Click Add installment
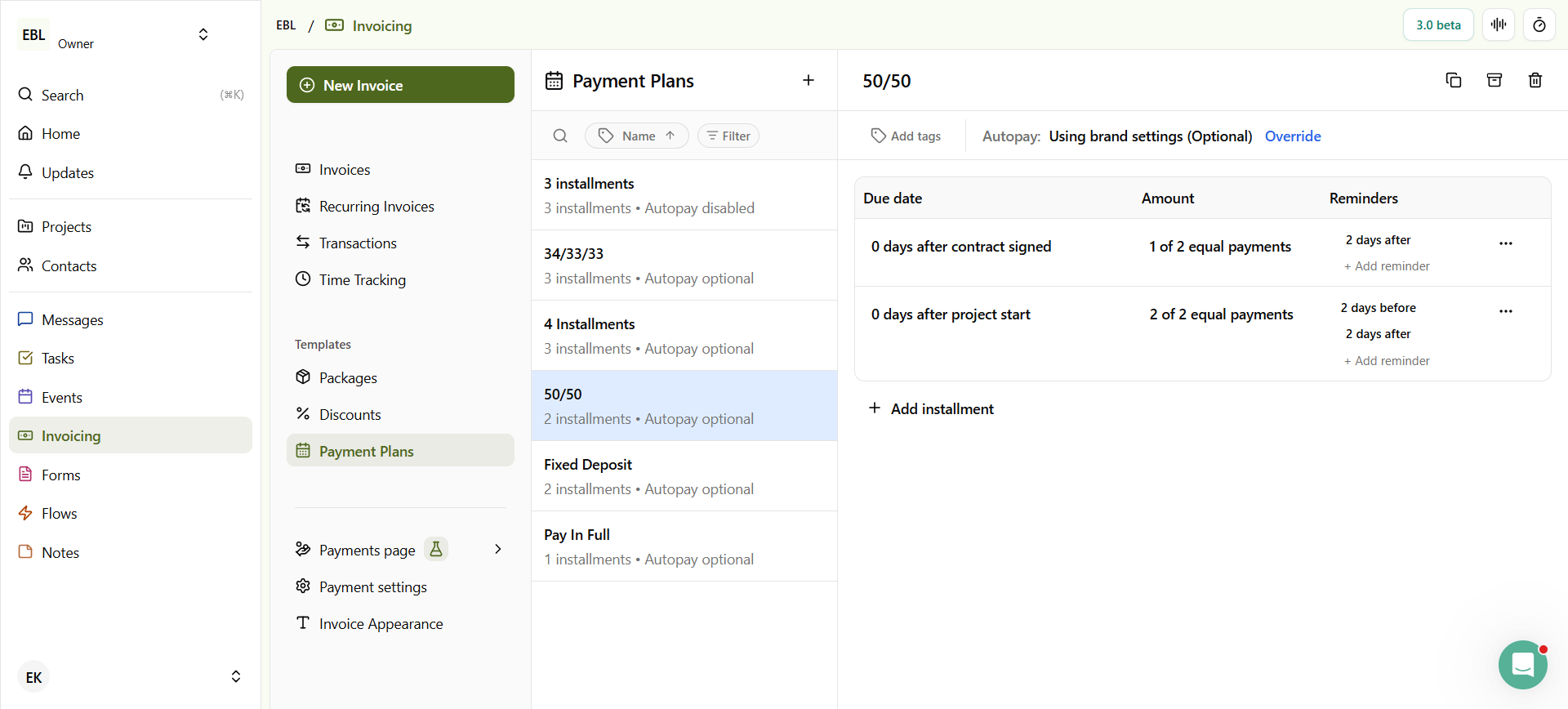Screen dimensions: 1568x709 (931, 408)
